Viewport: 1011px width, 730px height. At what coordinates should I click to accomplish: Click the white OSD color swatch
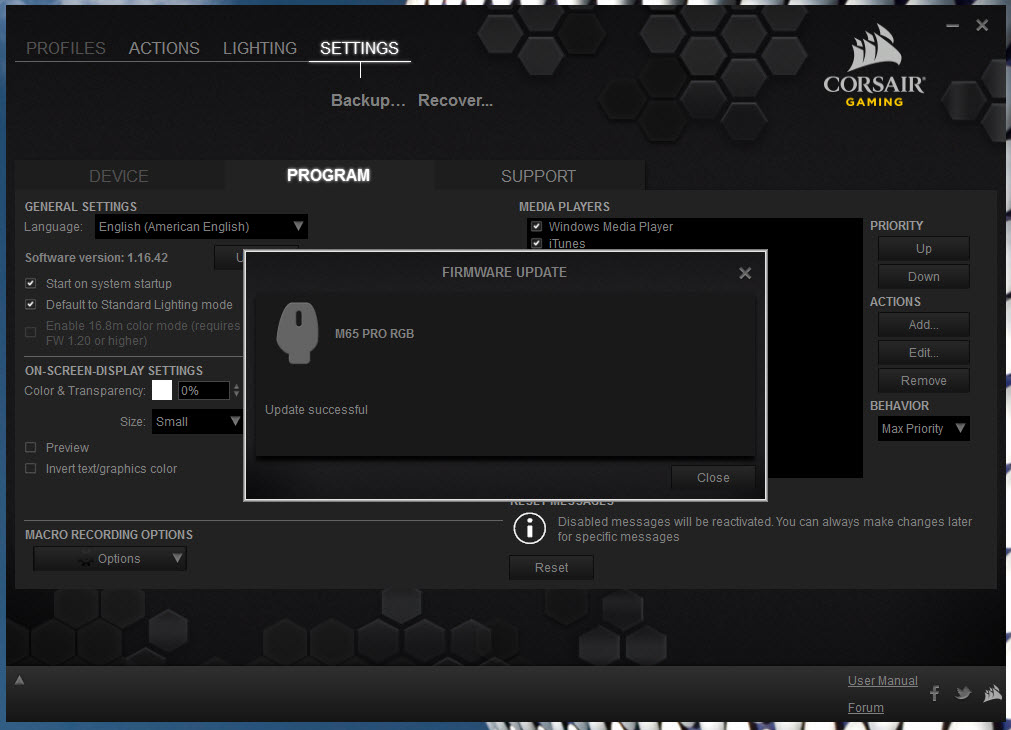162,390
